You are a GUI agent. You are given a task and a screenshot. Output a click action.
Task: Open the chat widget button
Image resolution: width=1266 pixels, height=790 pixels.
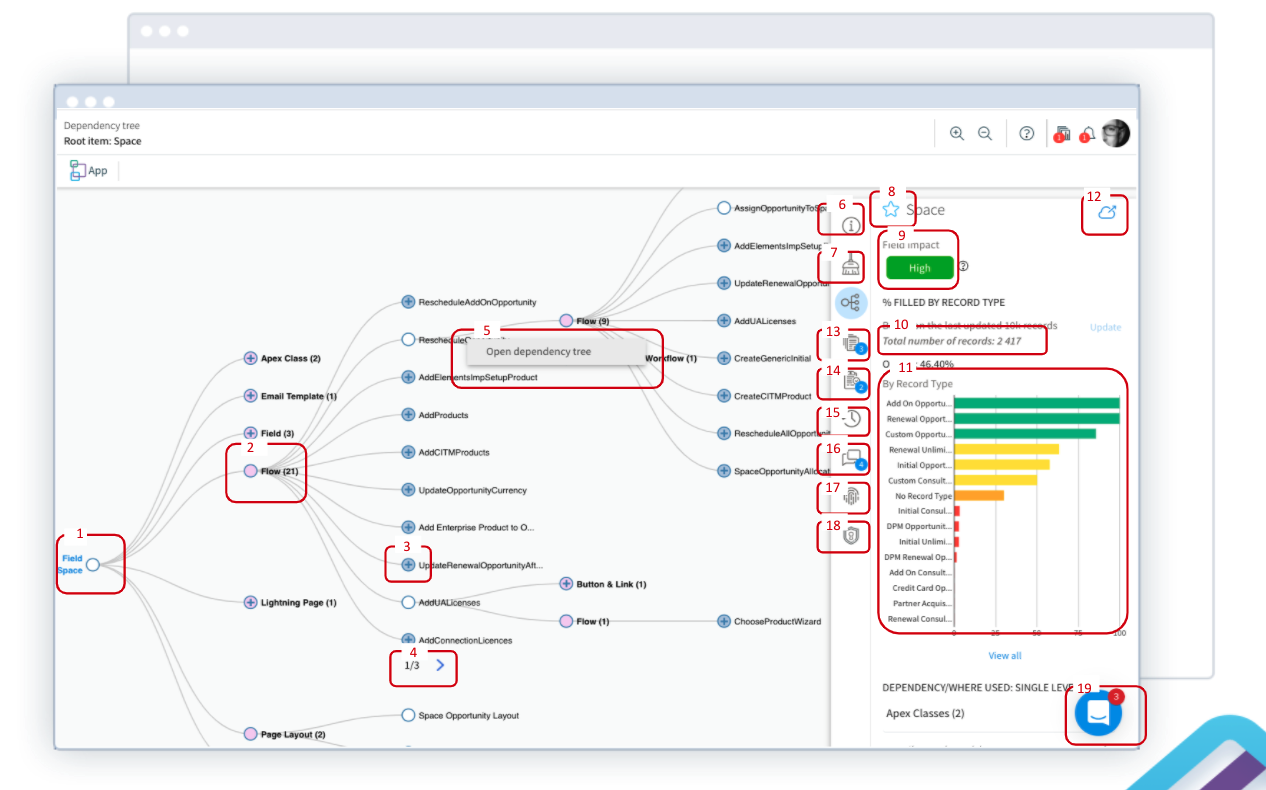coord(1098,714)
